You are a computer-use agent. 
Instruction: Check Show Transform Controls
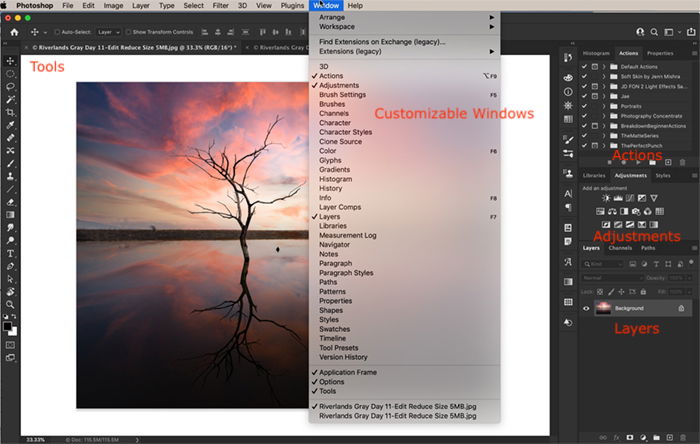[x=128, y=32]
